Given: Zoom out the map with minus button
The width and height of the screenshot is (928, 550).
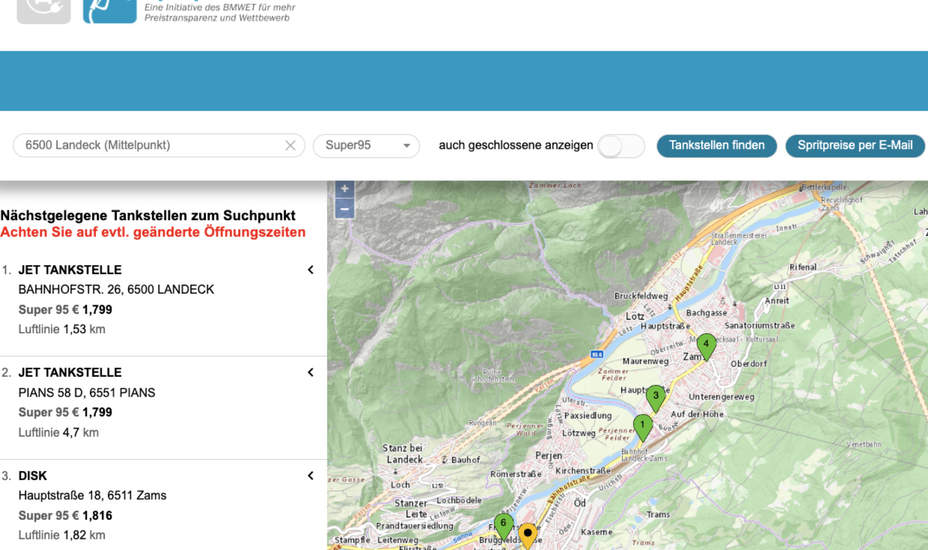Looking at the screenshot, I should point(344,209).
